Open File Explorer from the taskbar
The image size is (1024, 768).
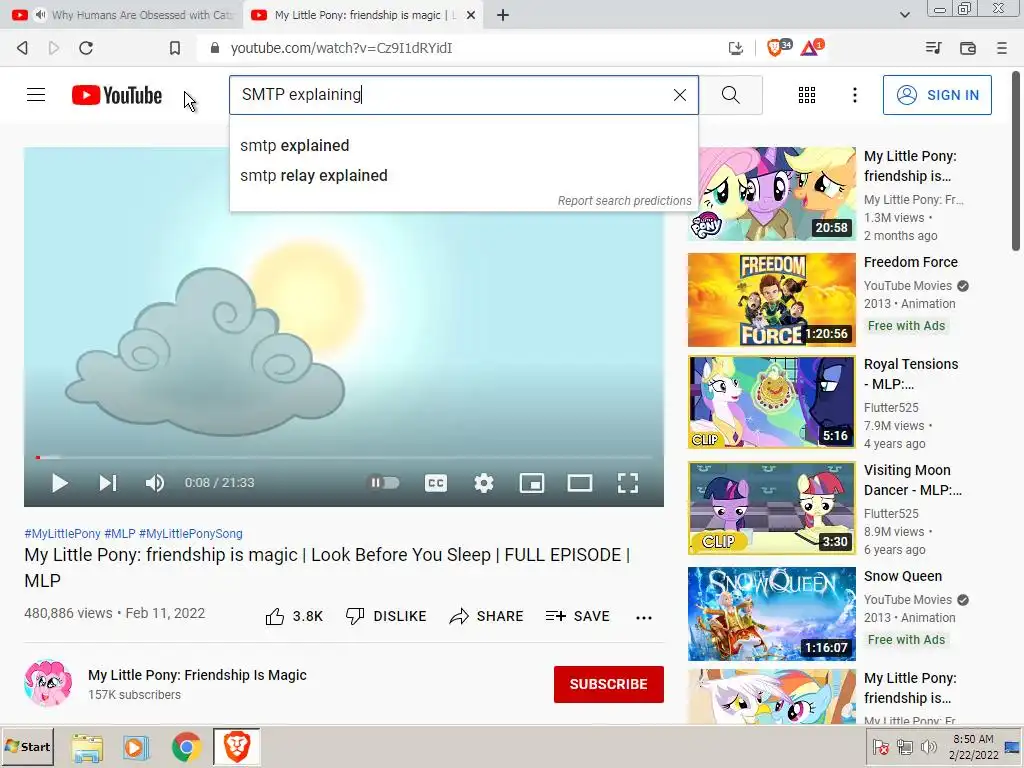(x=88, y=746)
